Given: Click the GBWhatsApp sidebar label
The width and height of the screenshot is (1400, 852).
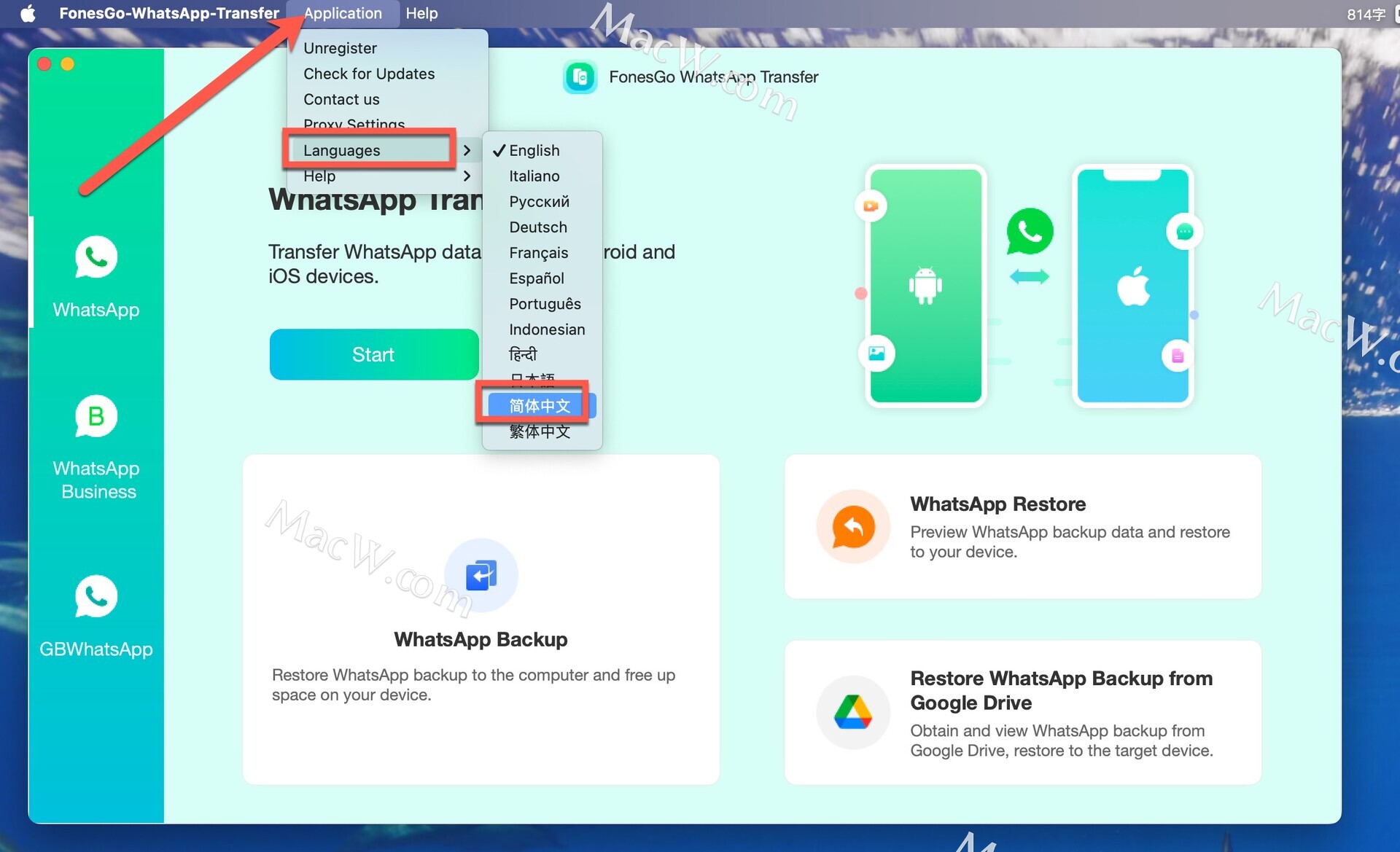Looking at the screenshot, I should pos(96,649).
